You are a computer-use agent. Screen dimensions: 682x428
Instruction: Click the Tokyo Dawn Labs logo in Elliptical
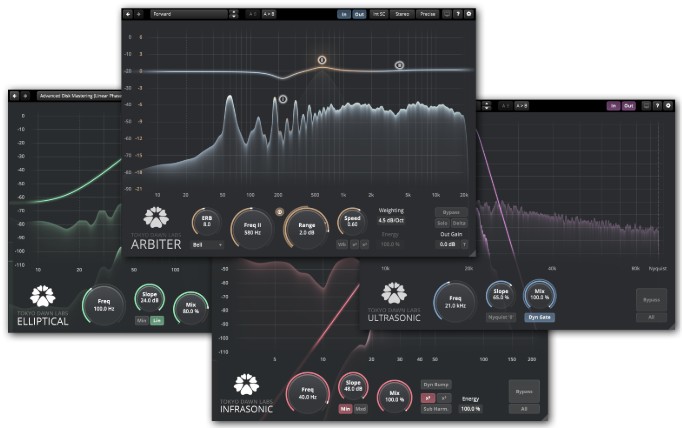(43, 296)
